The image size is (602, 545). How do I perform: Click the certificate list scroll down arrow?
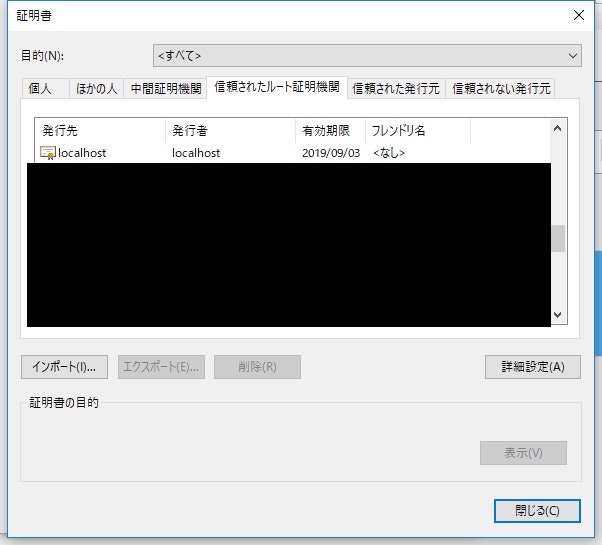point(558,315)
